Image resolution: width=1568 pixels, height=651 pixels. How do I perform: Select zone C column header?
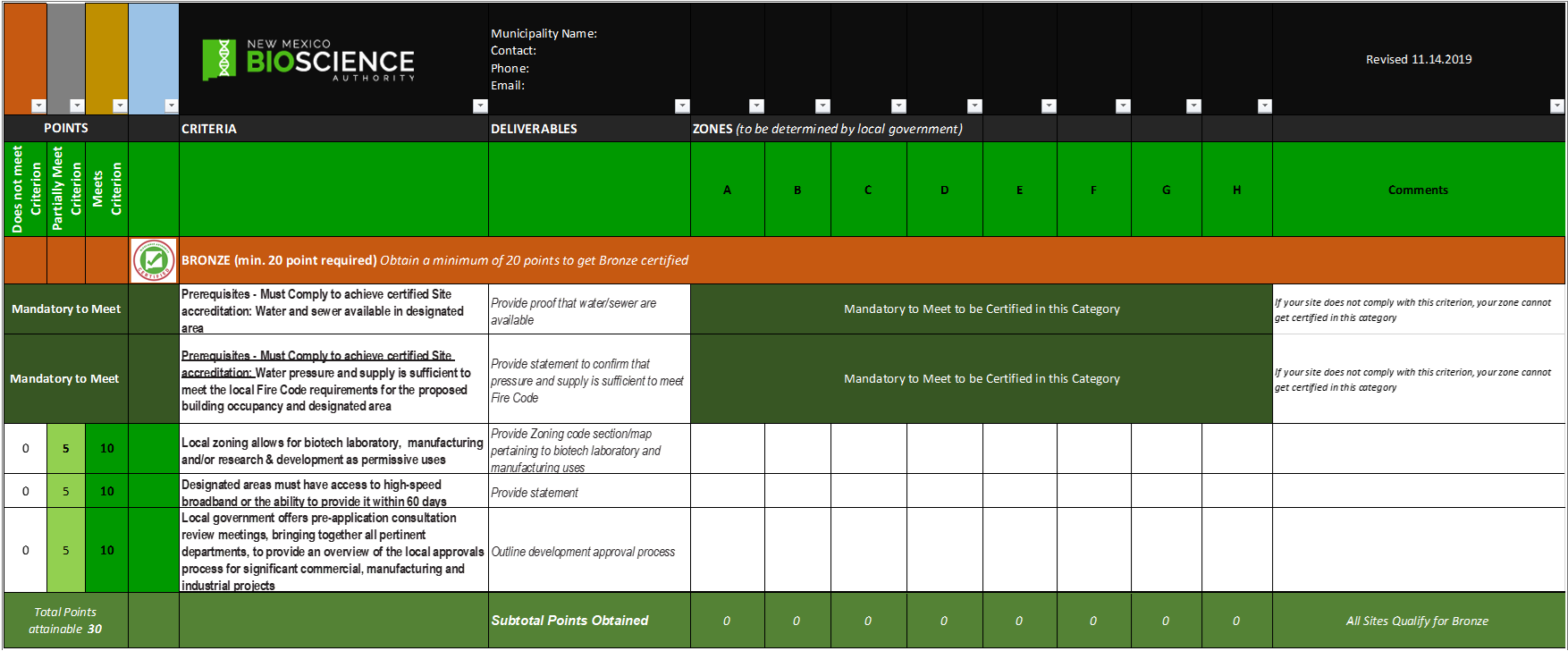[869, 189]
